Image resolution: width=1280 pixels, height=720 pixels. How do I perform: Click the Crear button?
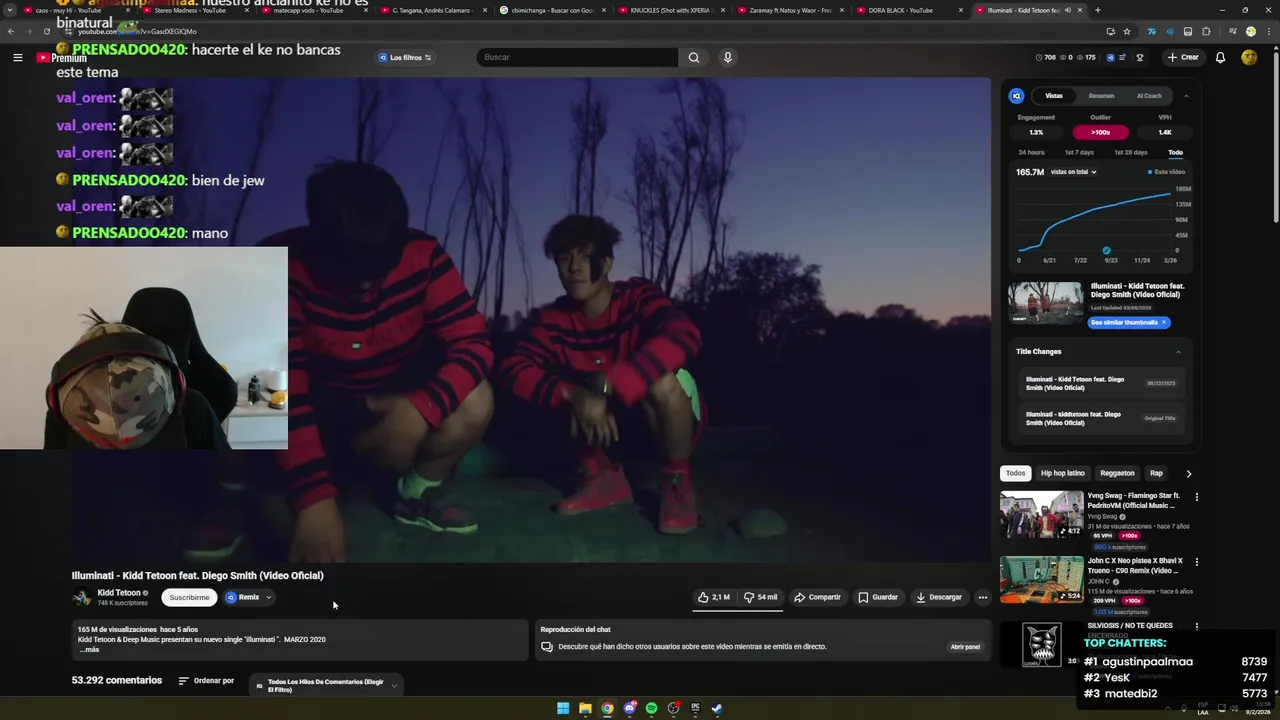[1183, 57]
